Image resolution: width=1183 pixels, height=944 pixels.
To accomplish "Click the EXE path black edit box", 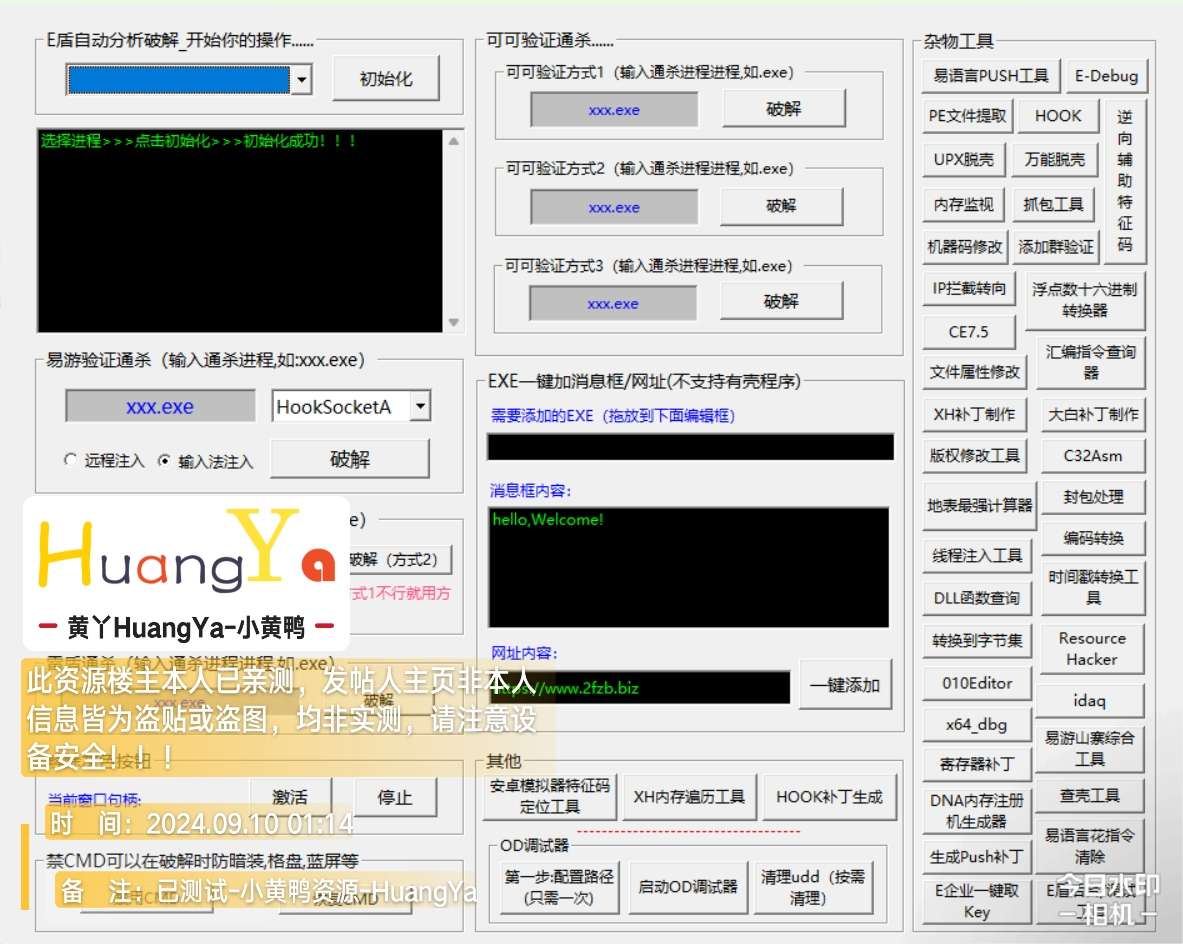I will (690, 447).
